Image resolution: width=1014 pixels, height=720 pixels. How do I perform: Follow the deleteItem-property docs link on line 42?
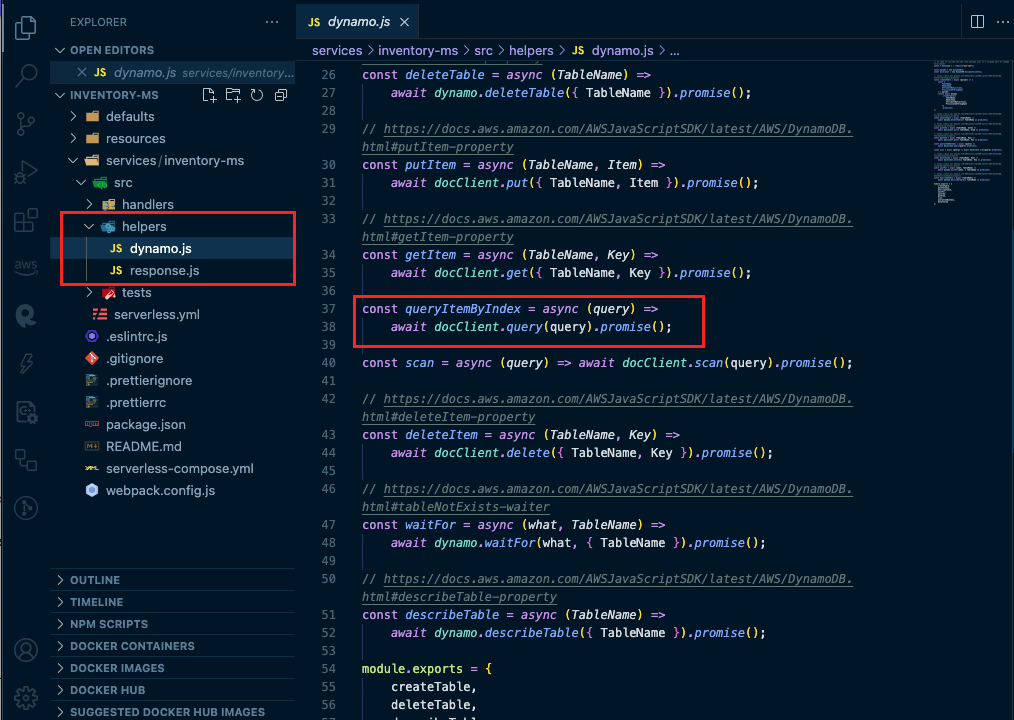[618, 398]
